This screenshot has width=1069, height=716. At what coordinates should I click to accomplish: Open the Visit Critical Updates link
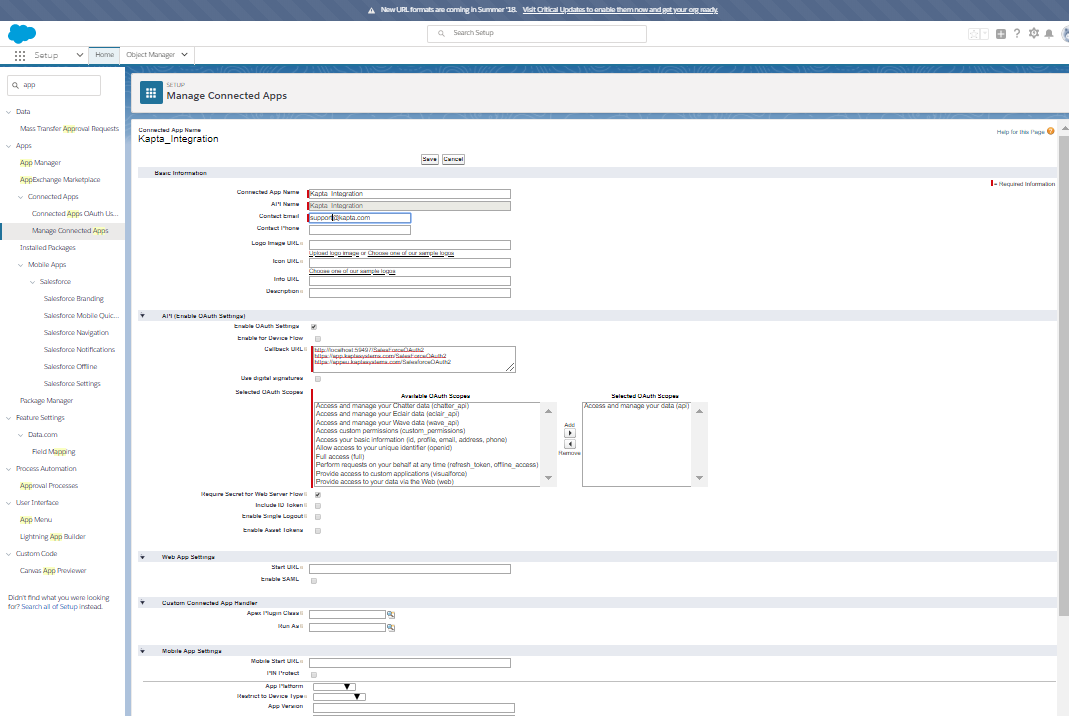620,10
